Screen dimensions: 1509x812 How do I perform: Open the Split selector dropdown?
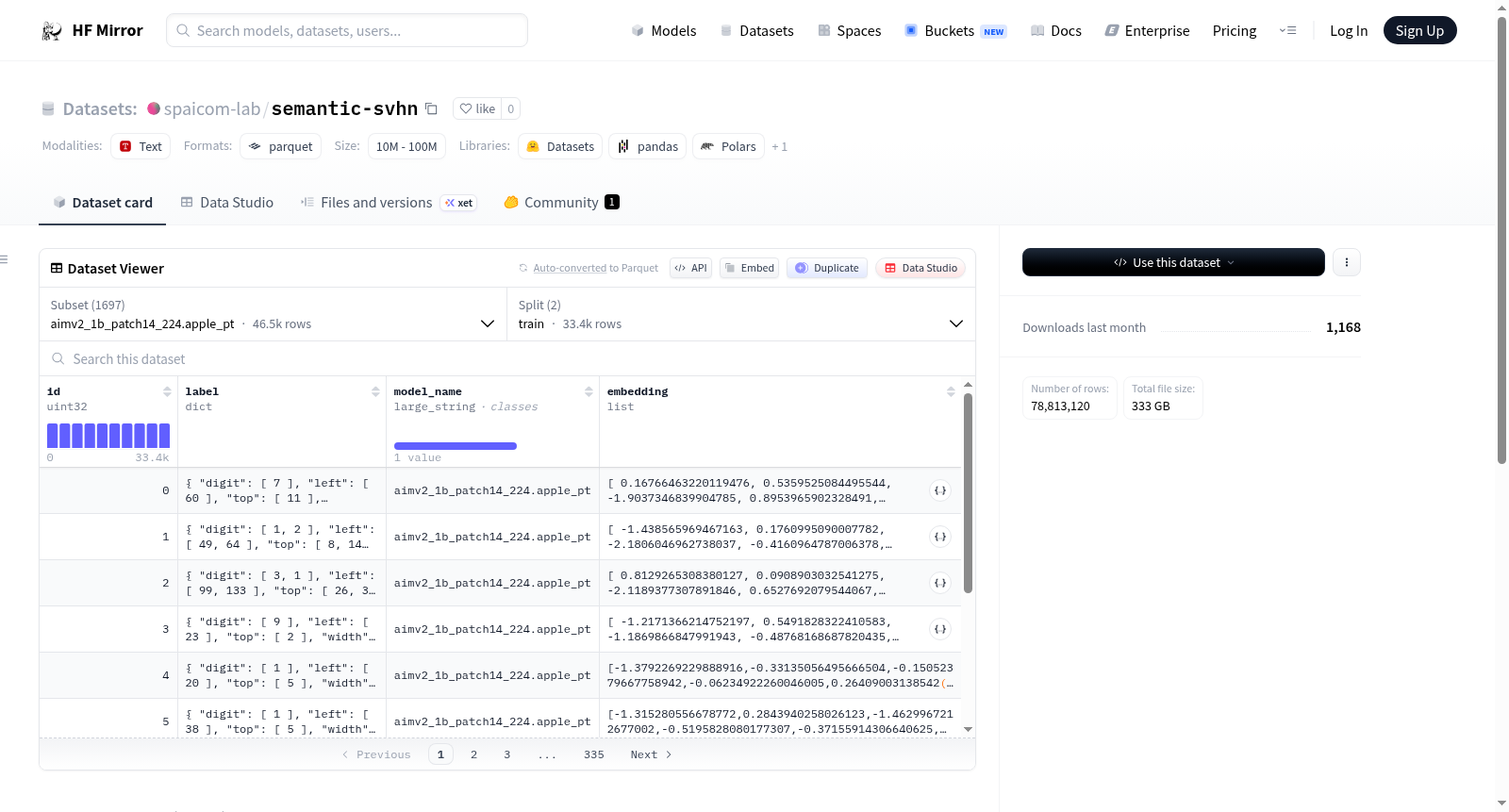[740, 314]
